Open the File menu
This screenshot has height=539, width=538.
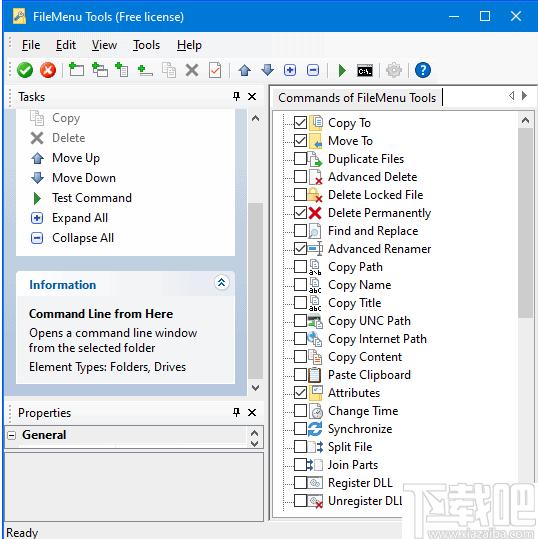point(31,45)
